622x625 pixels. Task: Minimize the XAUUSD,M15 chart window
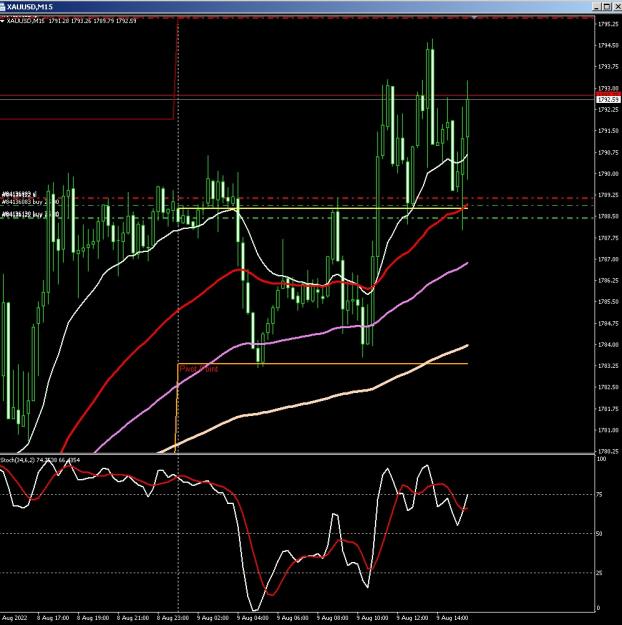click(596, 6)
